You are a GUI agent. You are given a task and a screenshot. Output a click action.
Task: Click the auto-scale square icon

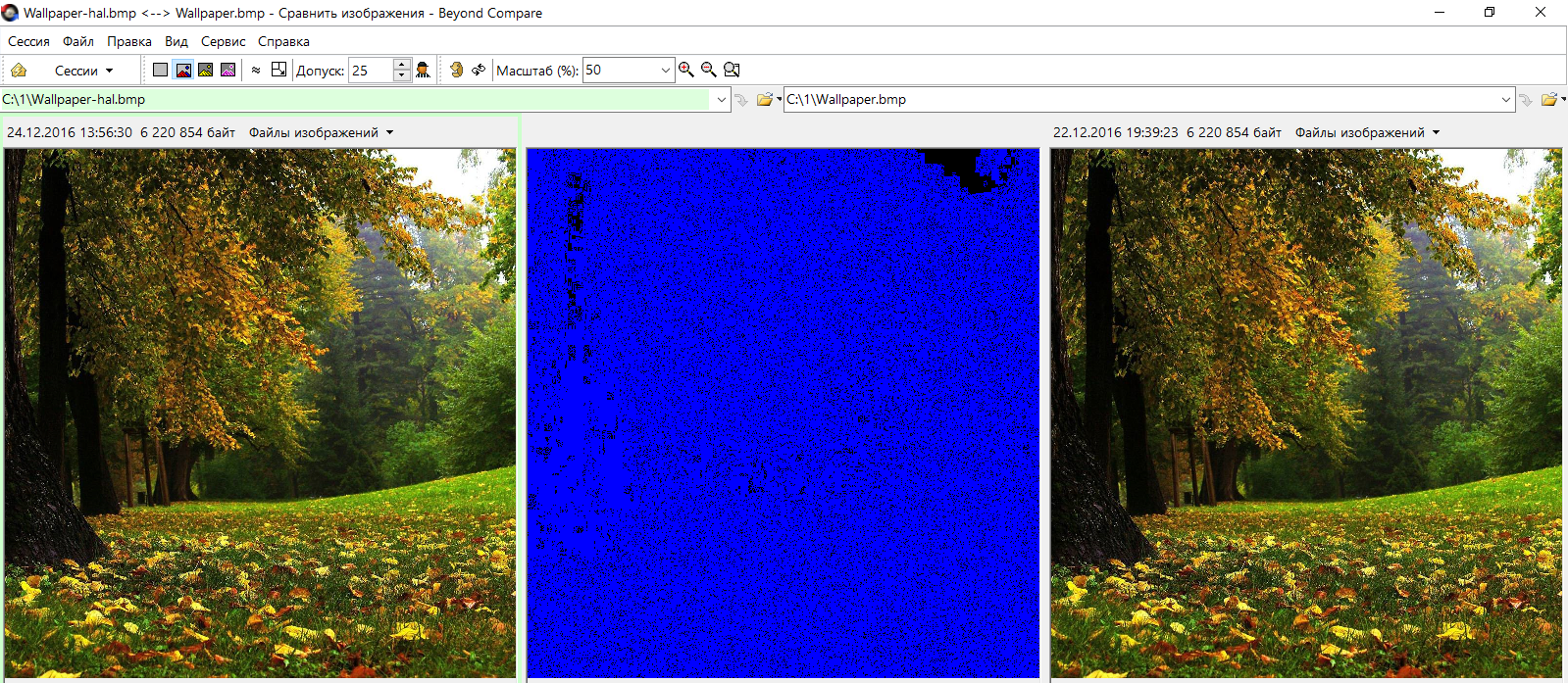click(279, 70)
